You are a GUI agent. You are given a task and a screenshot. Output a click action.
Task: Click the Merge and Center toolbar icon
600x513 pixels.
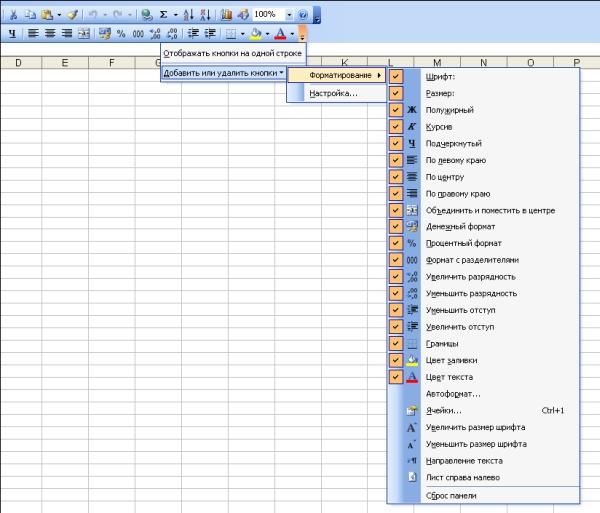point(84,33)
